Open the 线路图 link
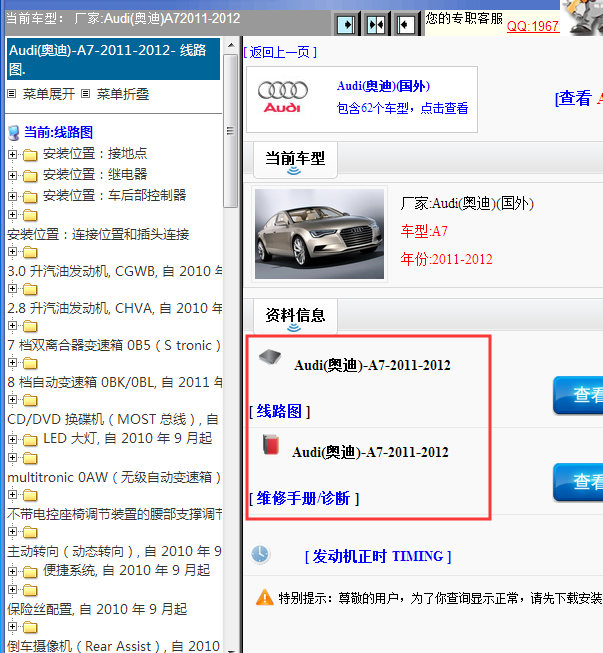Screen dimensions: 603x653 point(279,411)
